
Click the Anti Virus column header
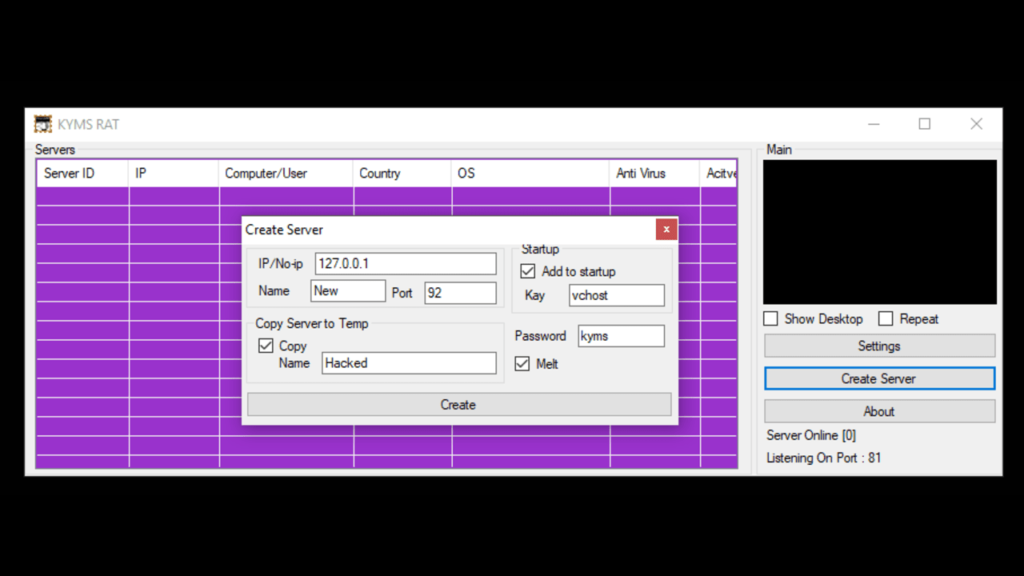coord(654,174)
